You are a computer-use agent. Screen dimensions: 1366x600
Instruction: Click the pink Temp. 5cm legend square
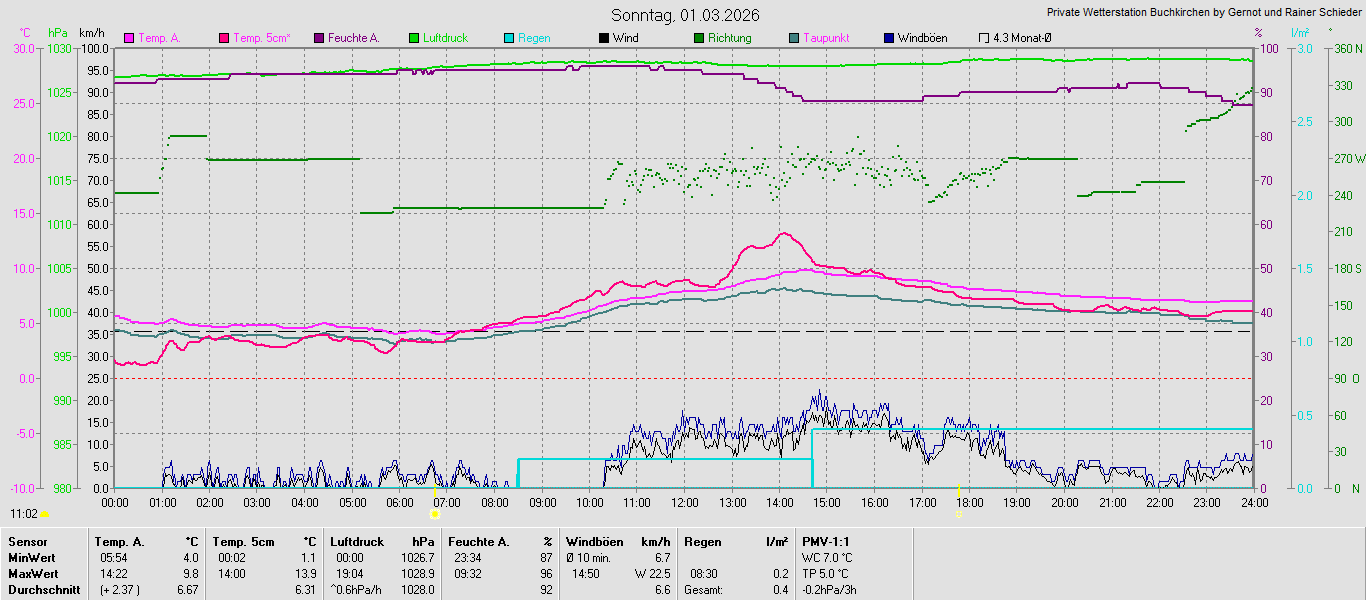coord(224,38)
